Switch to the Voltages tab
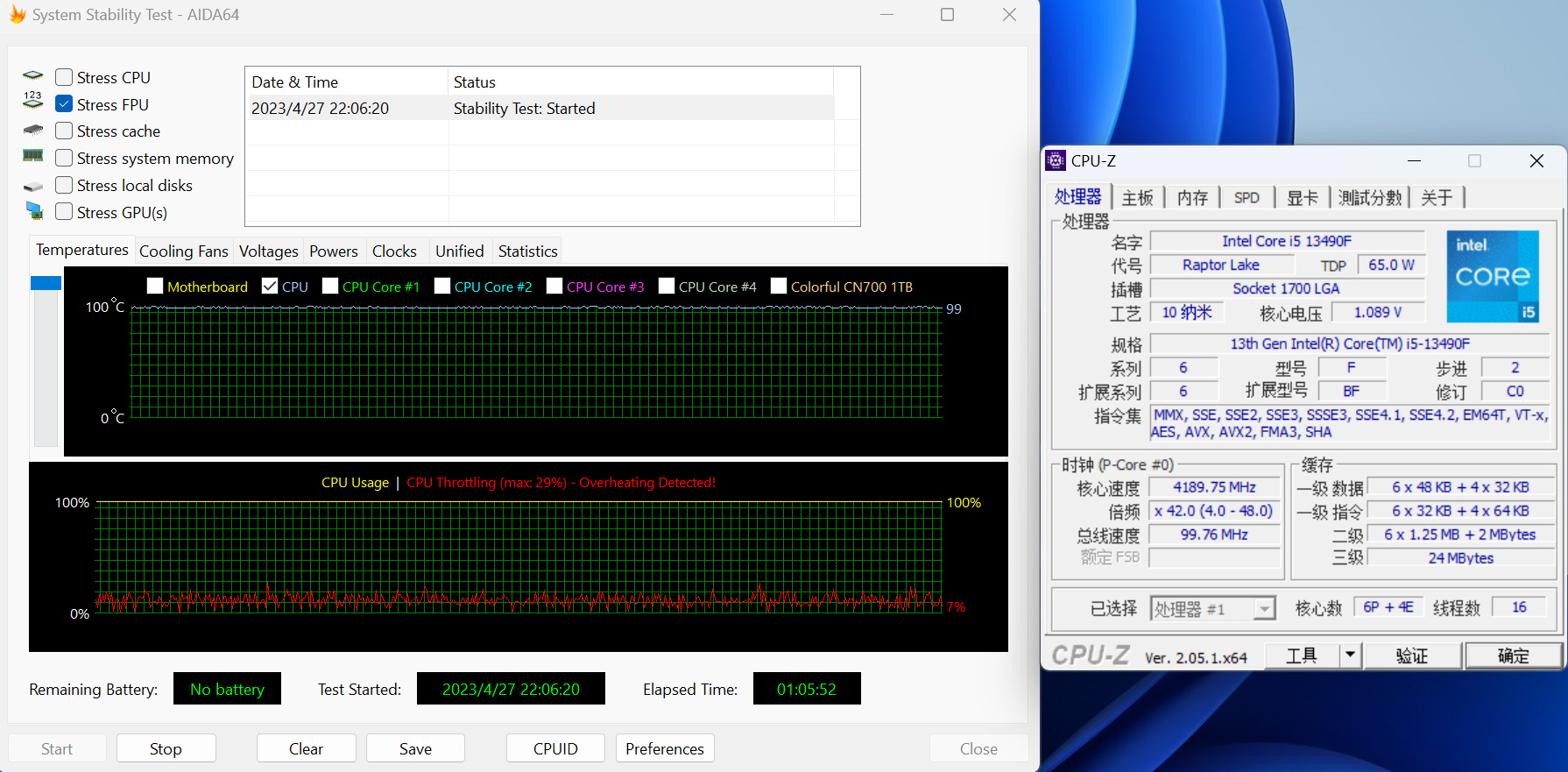 click(269, 251)
